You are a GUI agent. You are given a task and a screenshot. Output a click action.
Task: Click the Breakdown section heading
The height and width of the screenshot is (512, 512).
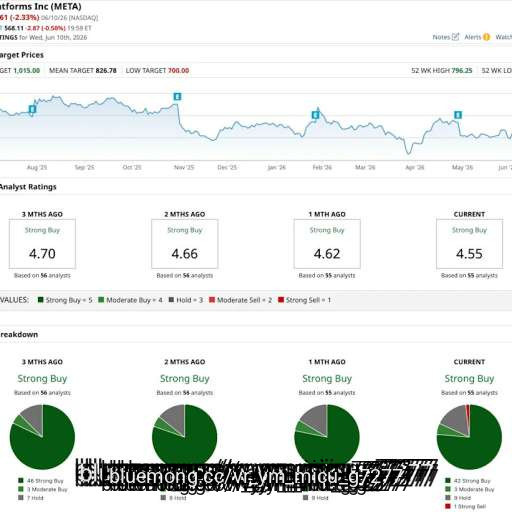19,334
